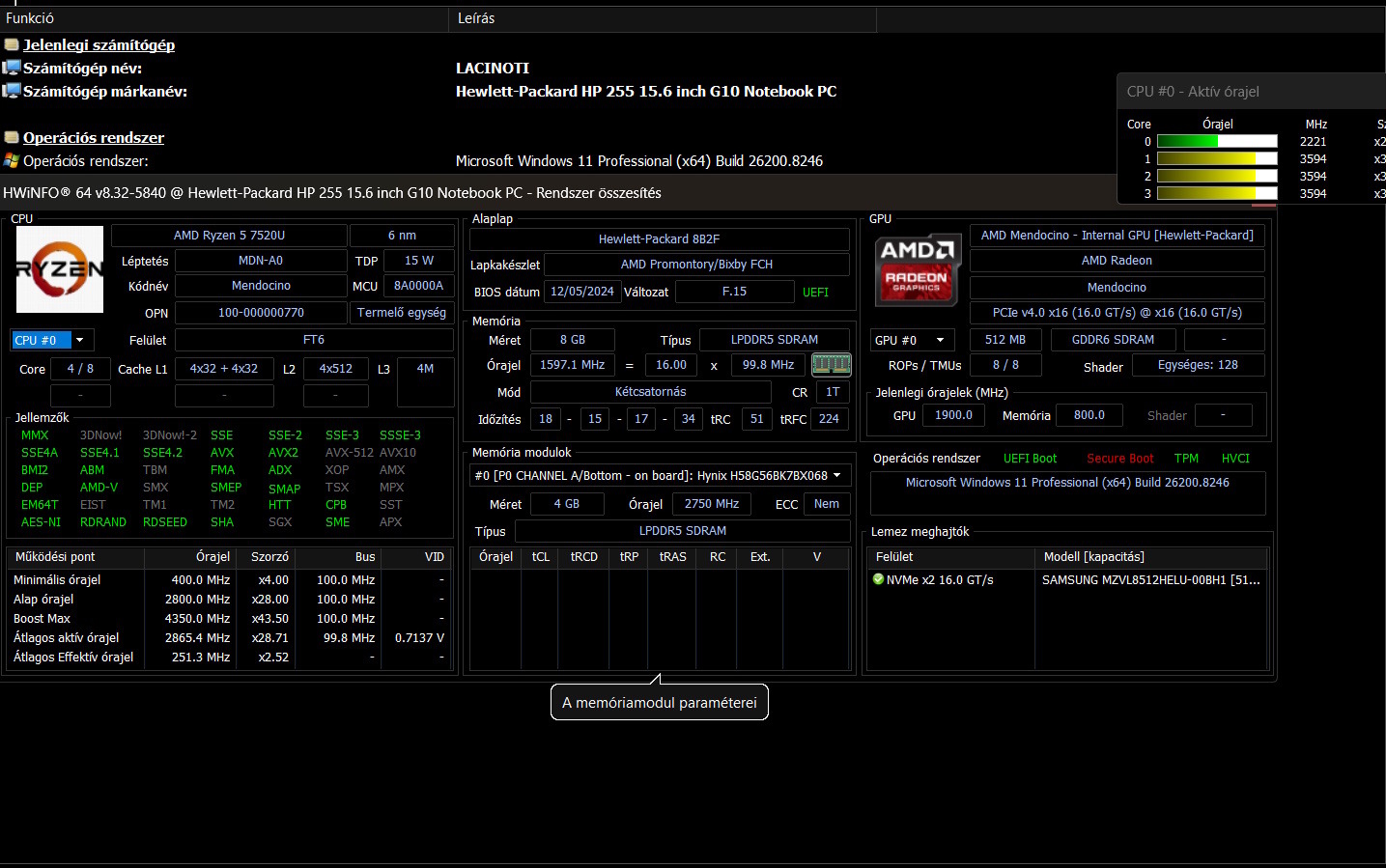Click the F.15 BIOS version value
The image size is (1386, 868).
[x=734, y=292]
